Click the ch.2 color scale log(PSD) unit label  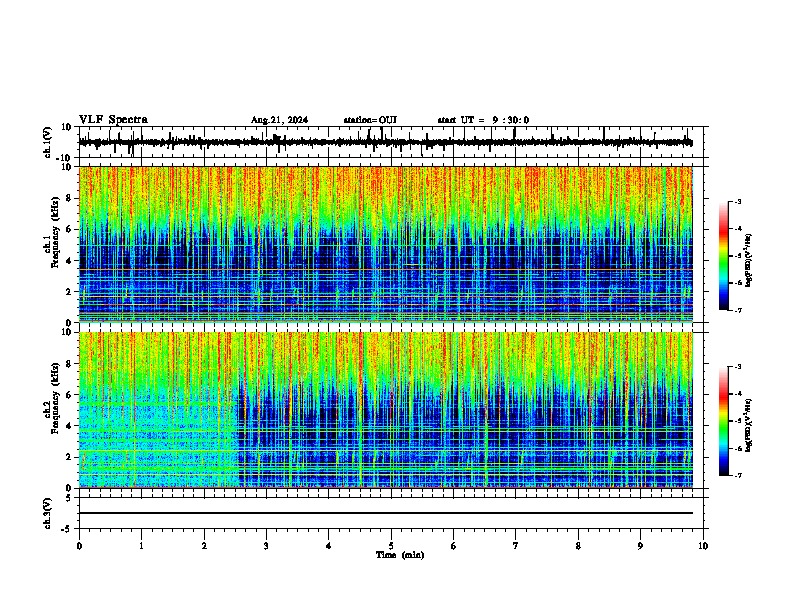click(749, 425)
